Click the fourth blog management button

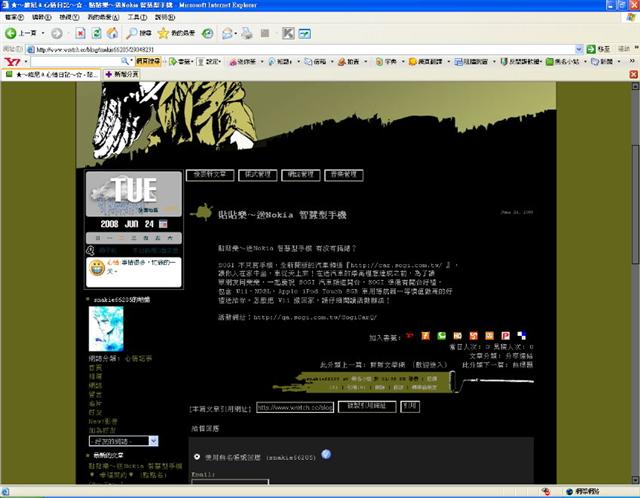344,175
